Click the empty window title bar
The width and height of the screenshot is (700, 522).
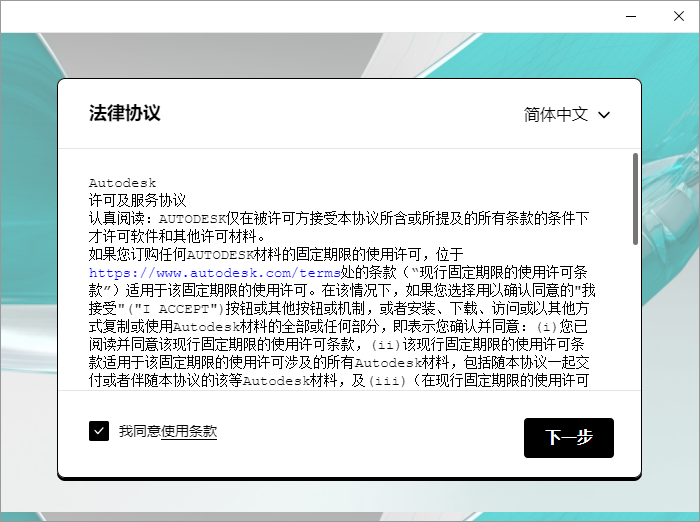300,16
